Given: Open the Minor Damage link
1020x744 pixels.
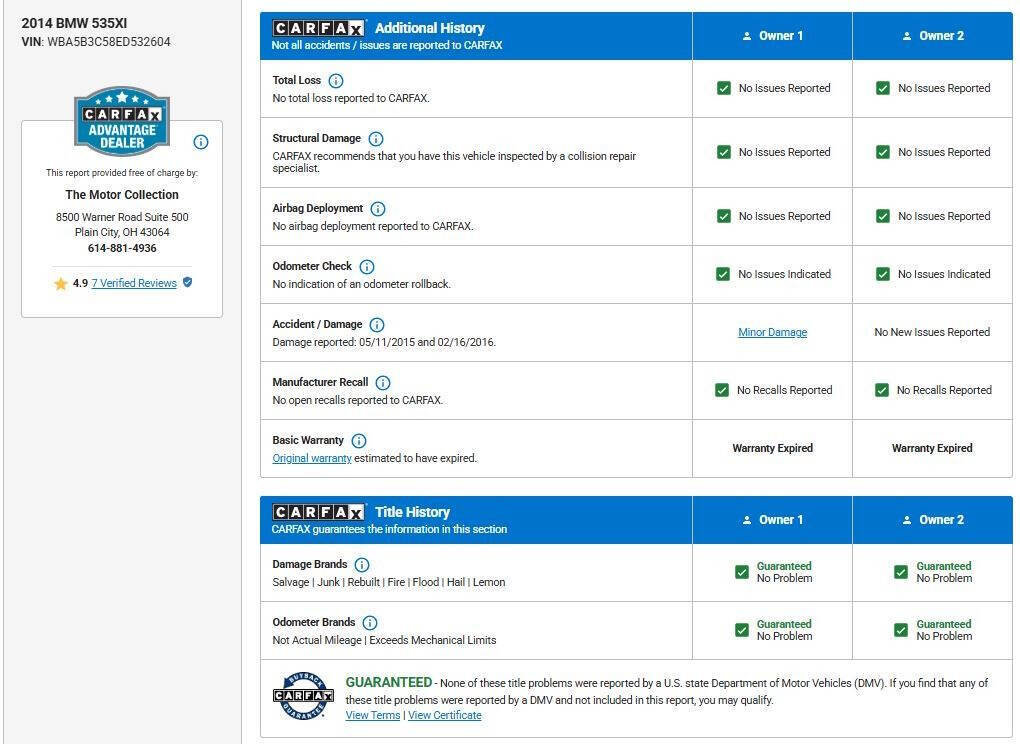Looking at the screenshot, I should click(x=772, y=332).
